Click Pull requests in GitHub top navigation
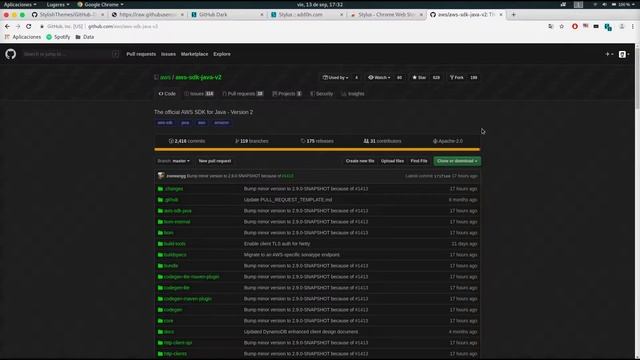The width and height of the screenshot is (640, 360). (141, 54)
